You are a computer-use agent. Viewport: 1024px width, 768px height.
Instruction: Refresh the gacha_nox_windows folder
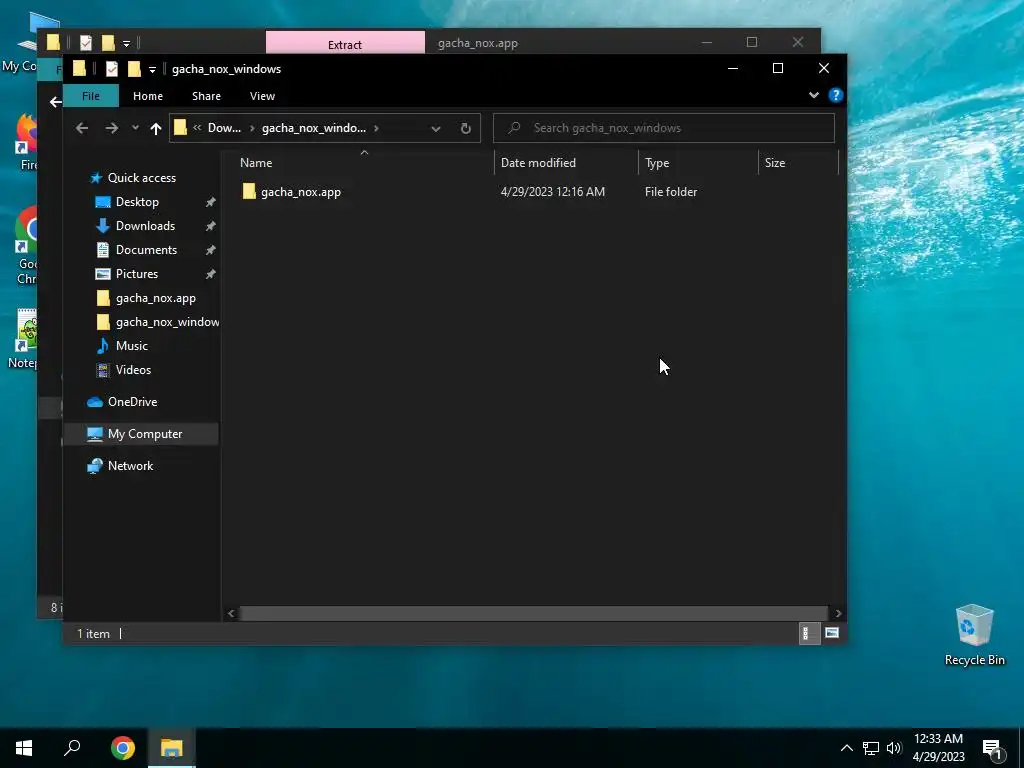466,128
